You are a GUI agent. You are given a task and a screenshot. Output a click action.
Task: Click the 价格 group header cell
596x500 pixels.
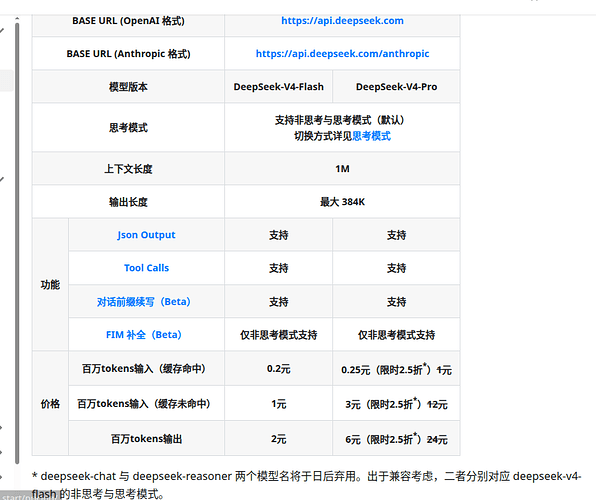(x=50, y=403)
